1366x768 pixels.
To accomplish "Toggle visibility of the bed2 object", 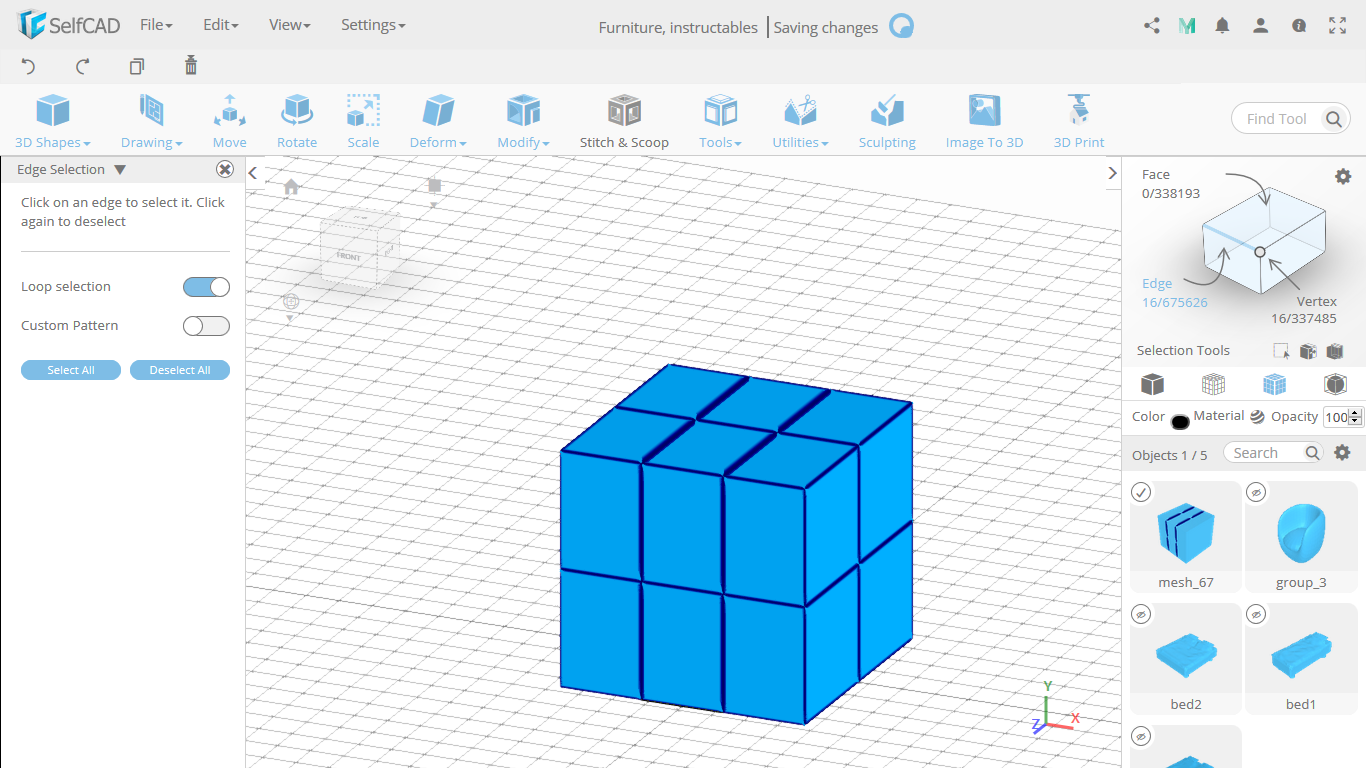I will coord(1142,614).
